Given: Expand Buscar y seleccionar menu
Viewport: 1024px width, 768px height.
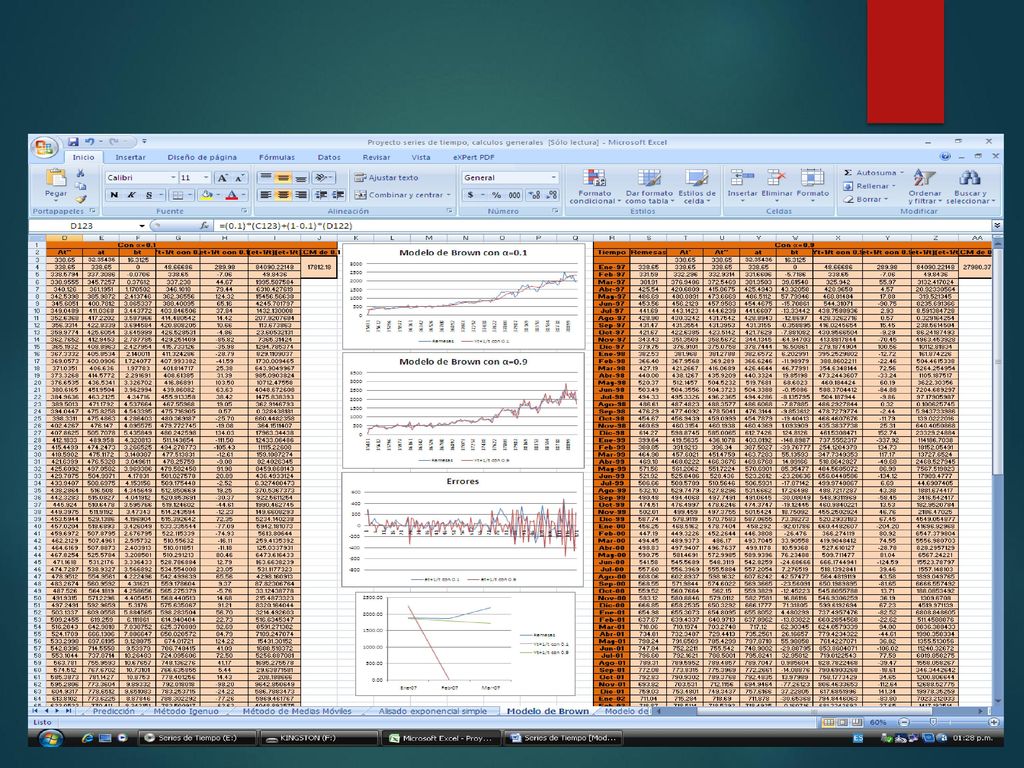Looking at the screenshot, I should coord(970,186).
